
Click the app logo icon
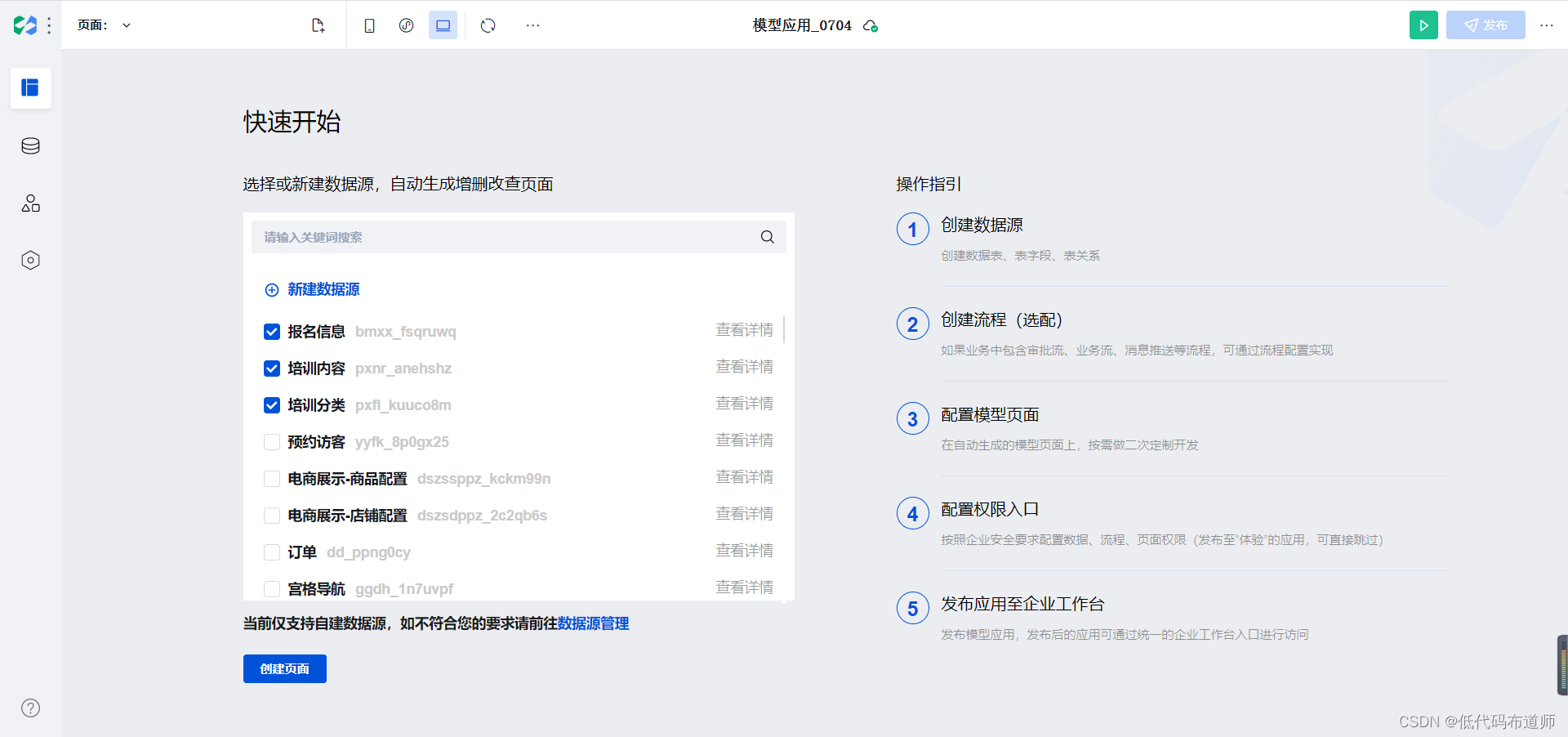25,25
